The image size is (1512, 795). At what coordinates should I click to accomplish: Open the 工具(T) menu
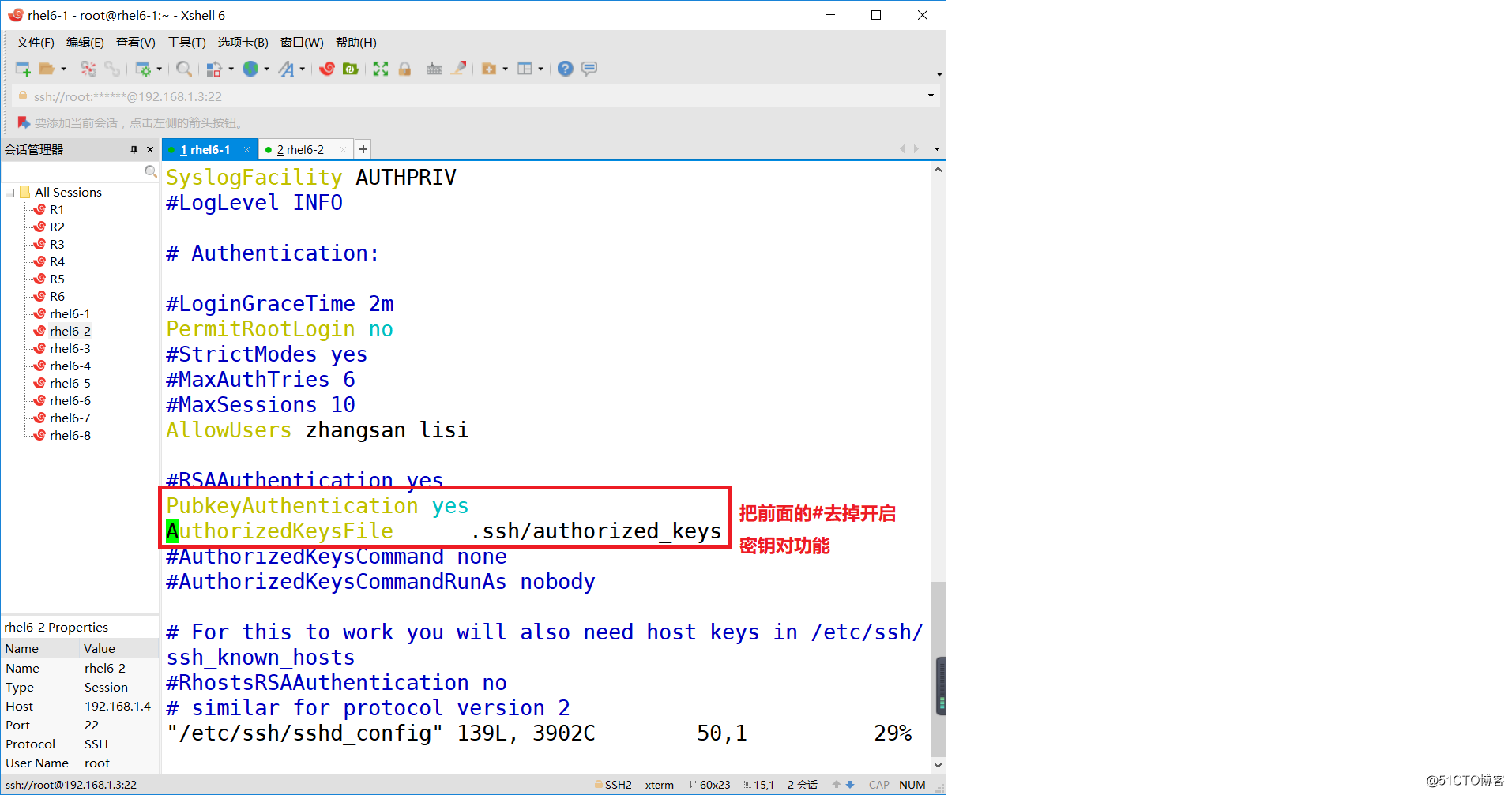click(186, 43)
